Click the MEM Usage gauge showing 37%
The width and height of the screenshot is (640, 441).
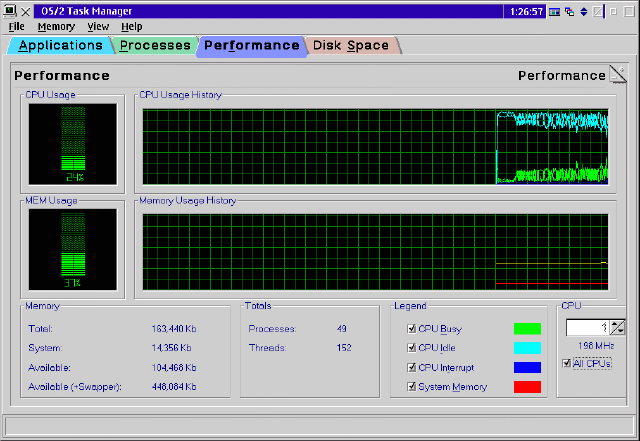pos(73,249)
